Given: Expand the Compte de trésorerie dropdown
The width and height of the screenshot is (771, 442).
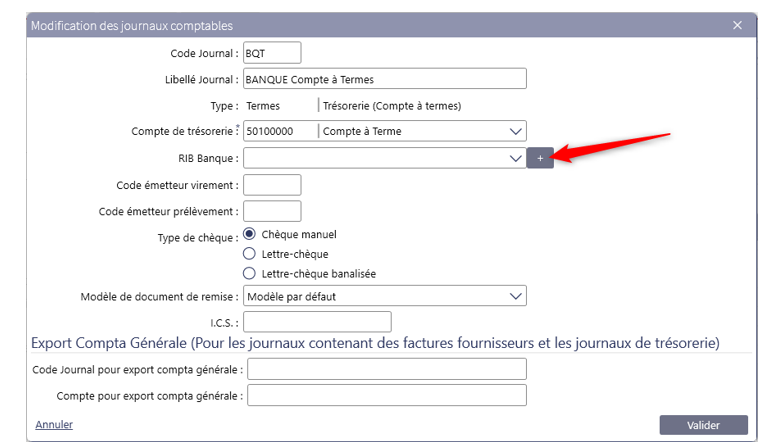Looking at the screenshot, I should 515,131.
